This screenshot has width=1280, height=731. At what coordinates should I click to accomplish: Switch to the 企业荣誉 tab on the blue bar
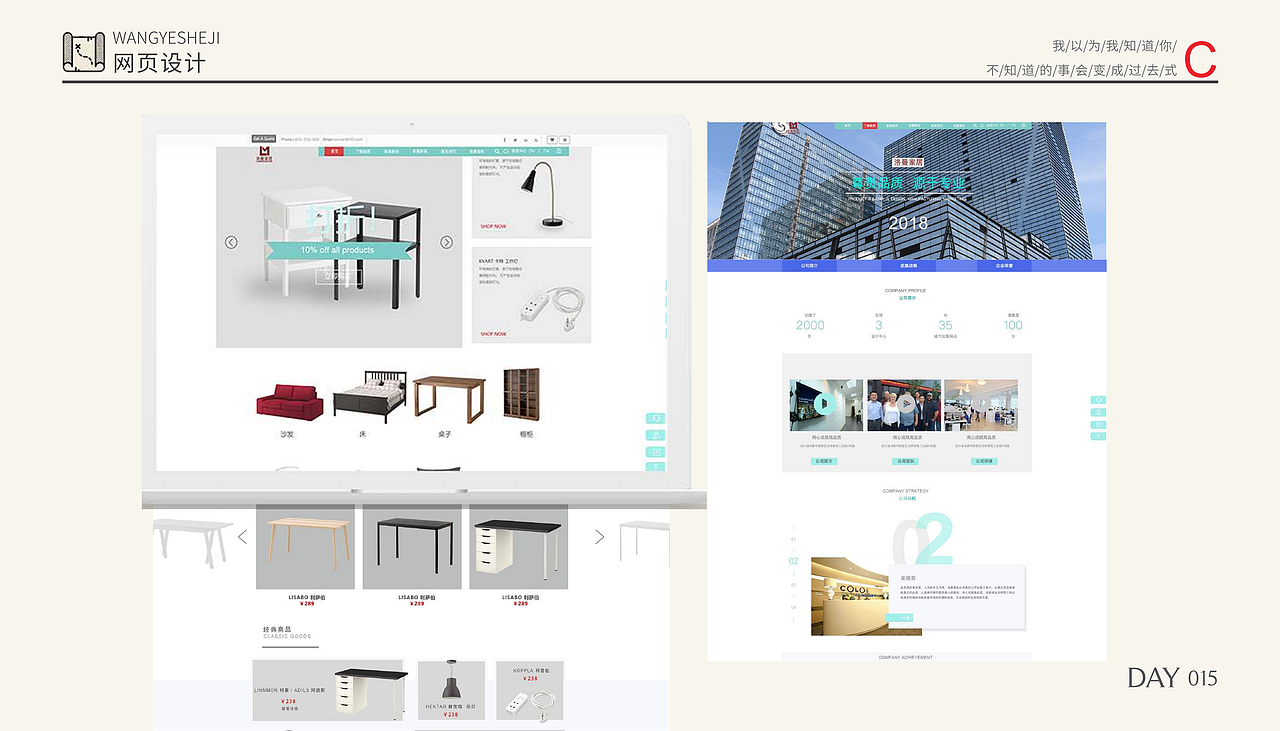tap(1003, 266)
